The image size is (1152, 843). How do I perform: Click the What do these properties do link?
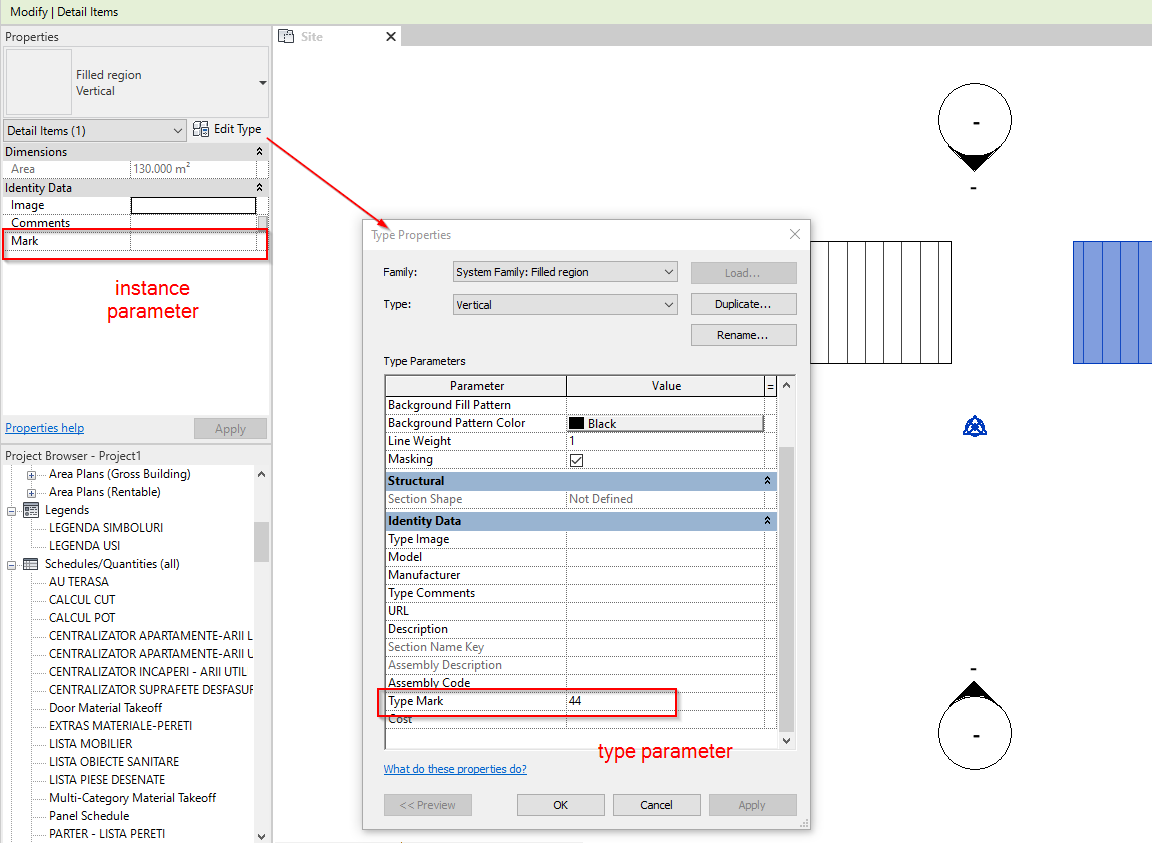coord(455,768)
